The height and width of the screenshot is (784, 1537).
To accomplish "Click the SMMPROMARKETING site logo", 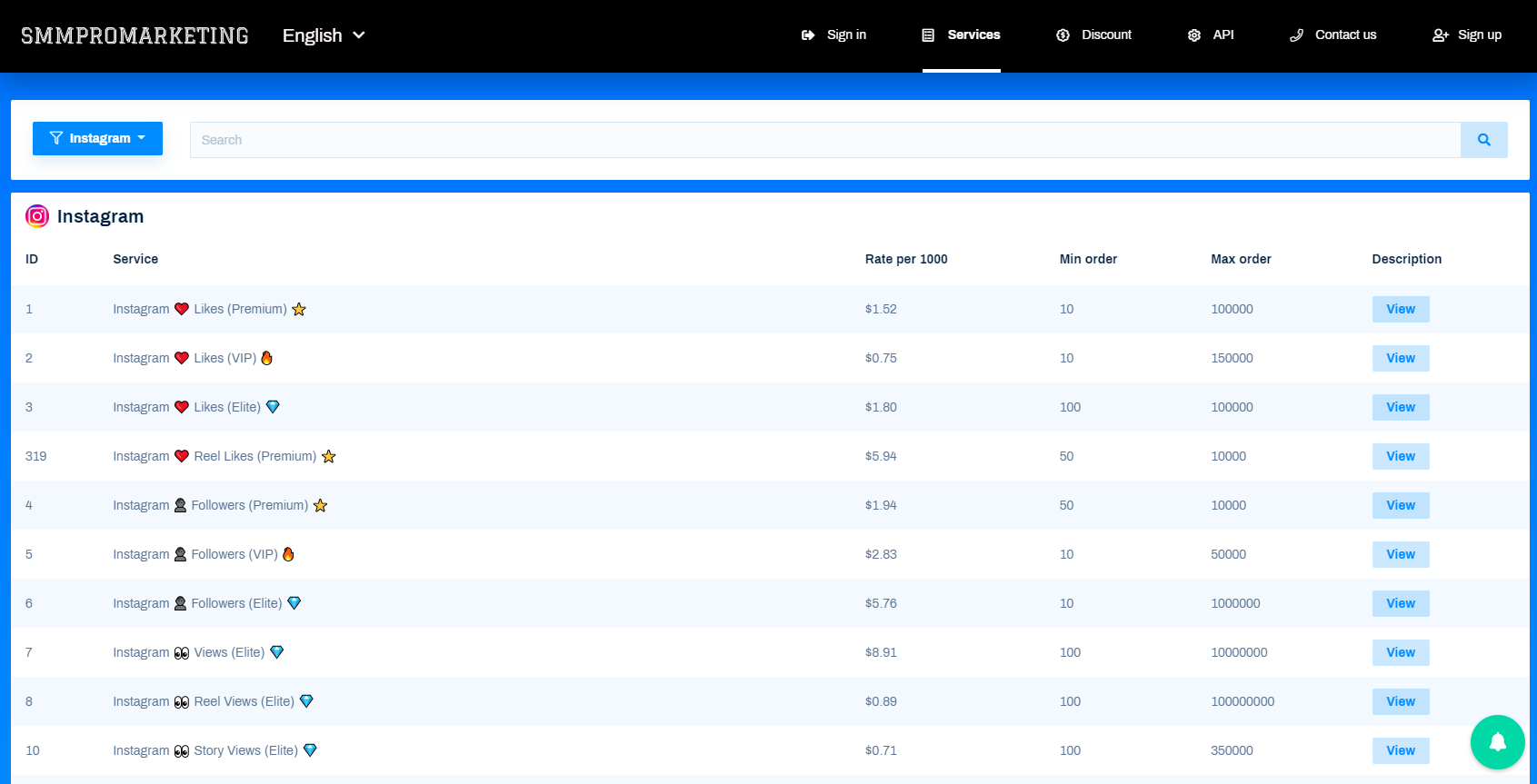I will 135,35.
